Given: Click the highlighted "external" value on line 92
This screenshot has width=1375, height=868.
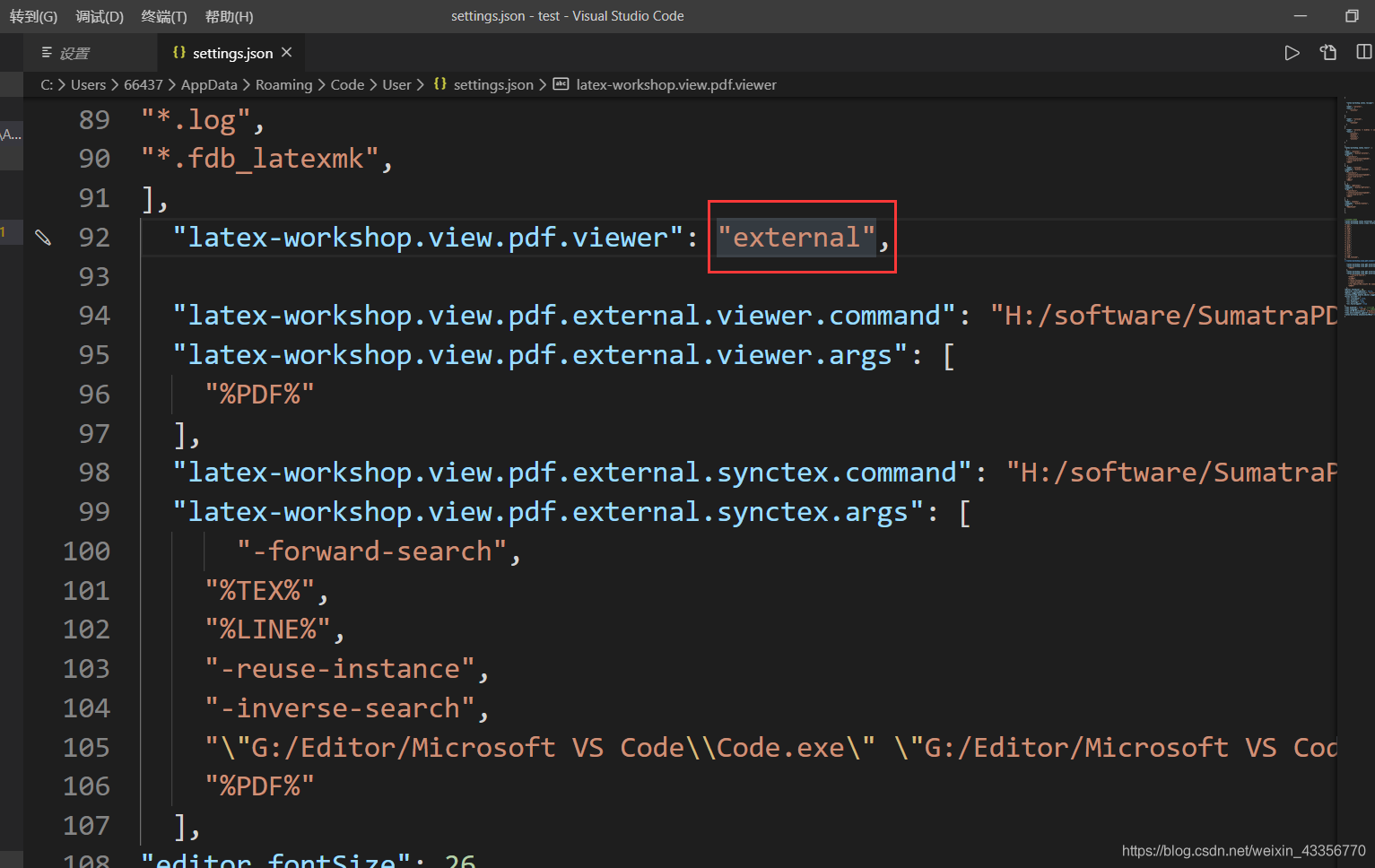Looking at the screenshot, I should tap(796, 238).
